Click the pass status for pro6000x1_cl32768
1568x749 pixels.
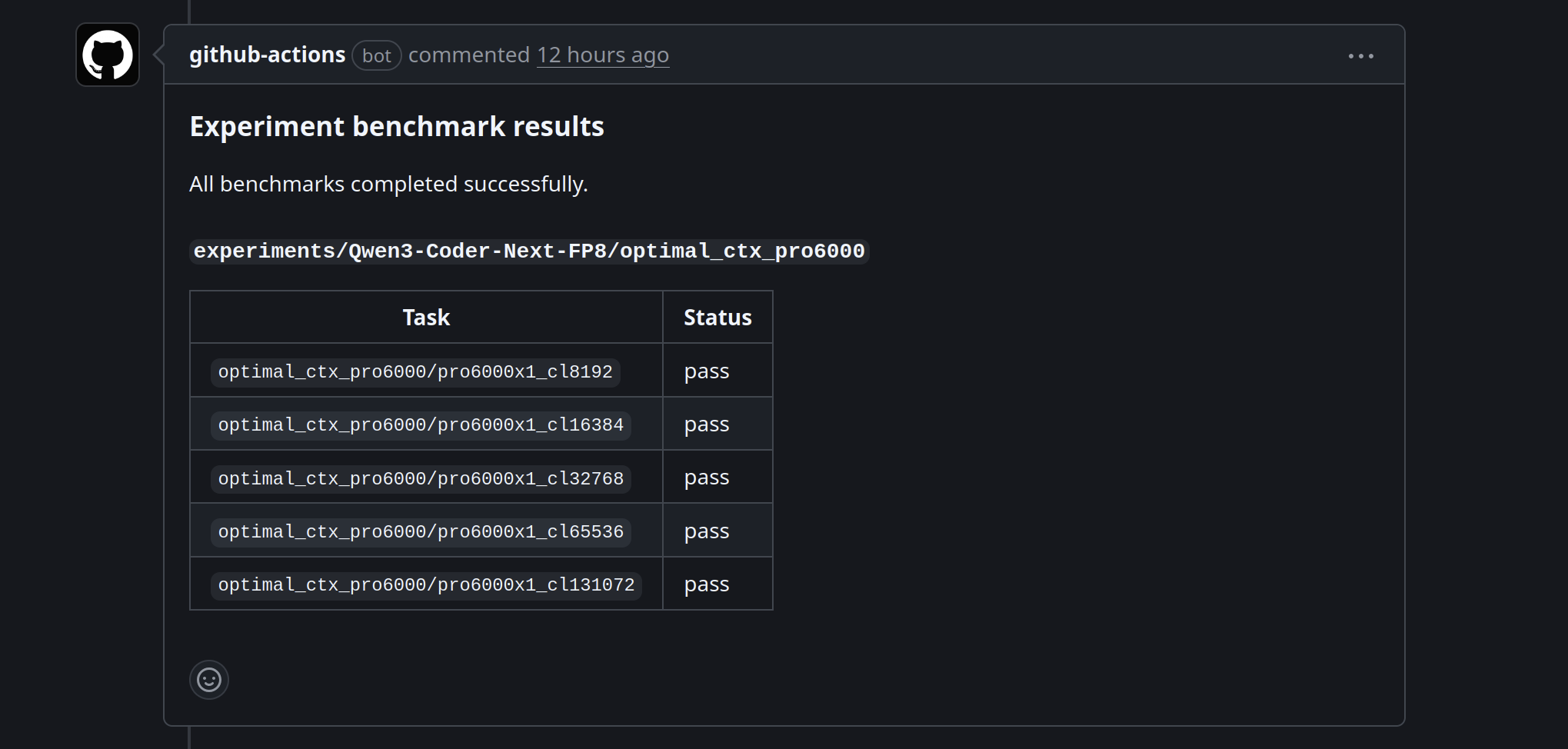coord(706,477)
